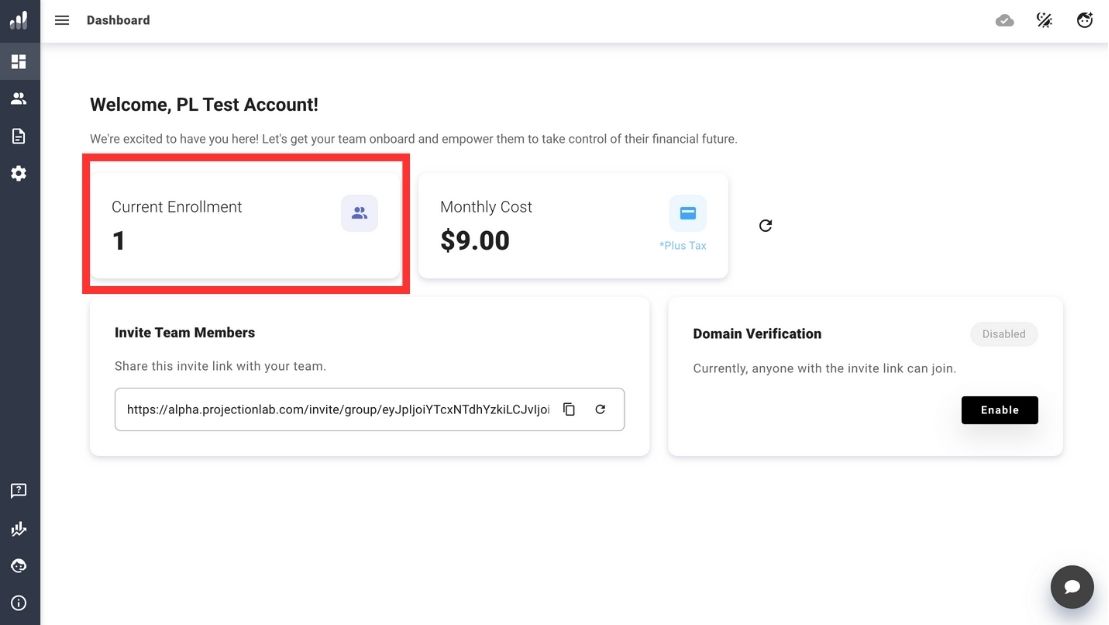1109x625 pixels.
Task: Click the chart trend sidebar icon
Action: tap(19, 529)
